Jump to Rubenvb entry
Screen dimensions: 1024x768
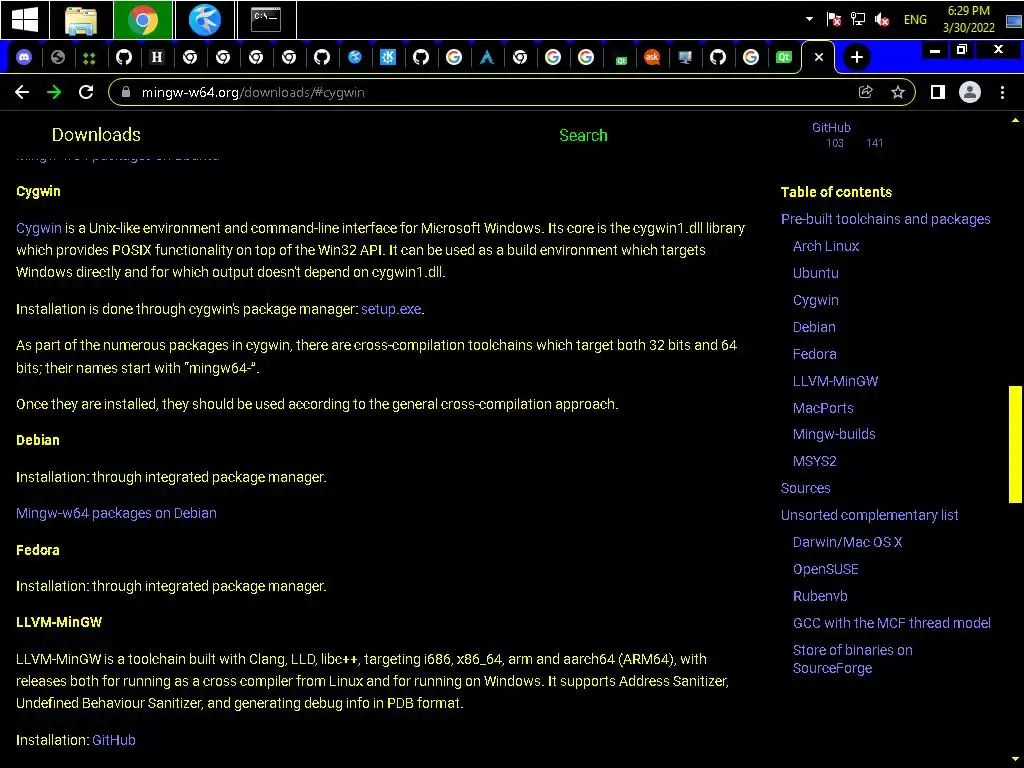tap(820, 596)
